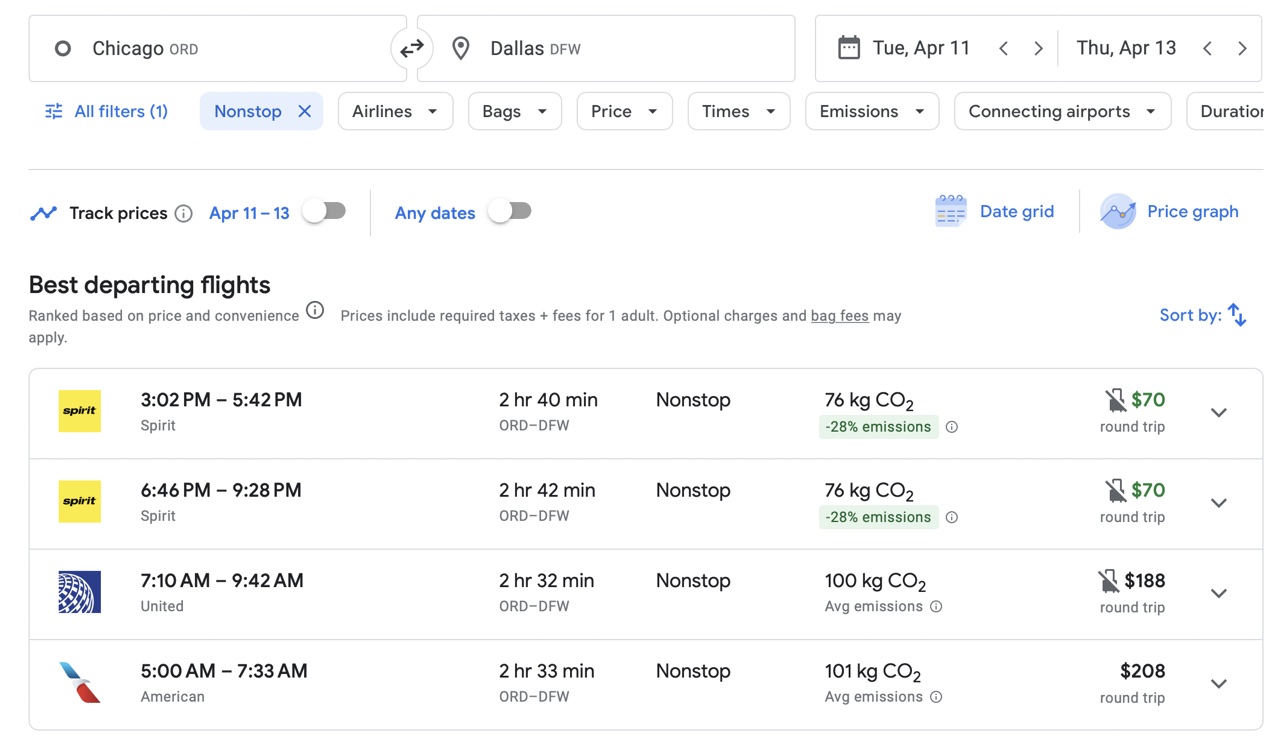Click Track prices info icon
Viewport: 1280px width, 744px height.
pyautogui.click(x=183, y=213)
